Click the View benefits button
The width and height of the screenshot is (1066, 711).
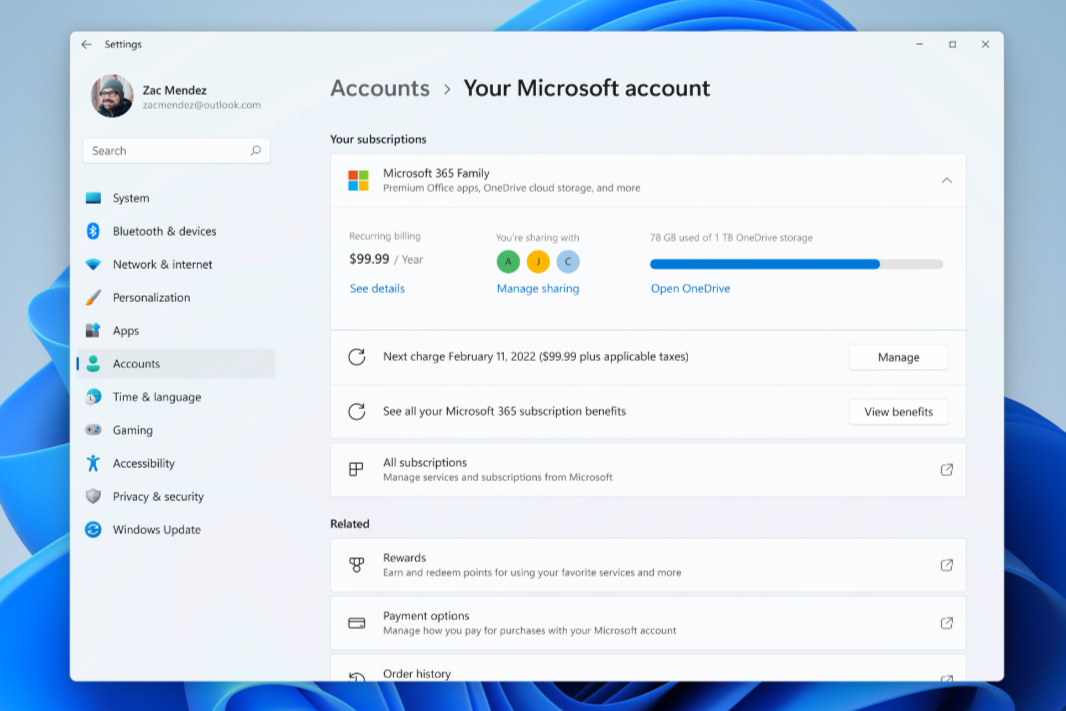[x=898, y=412]
